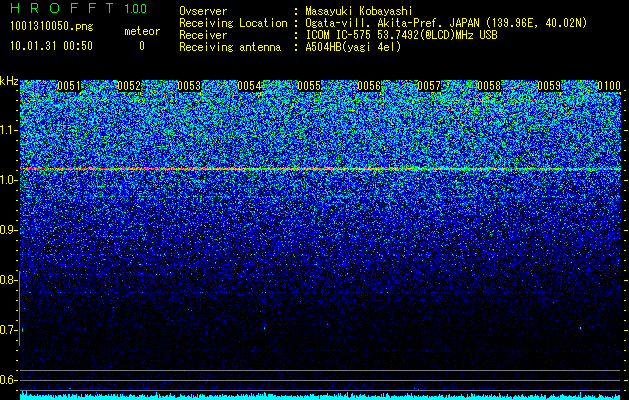This screenshot has width=629, height=400.
Task: Click the 0058 time marker
Action: click(489, 86)
